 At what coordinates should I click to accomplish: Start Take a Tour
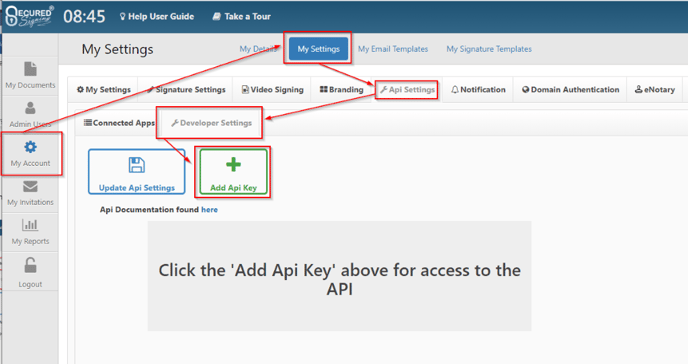coord(241,17)
